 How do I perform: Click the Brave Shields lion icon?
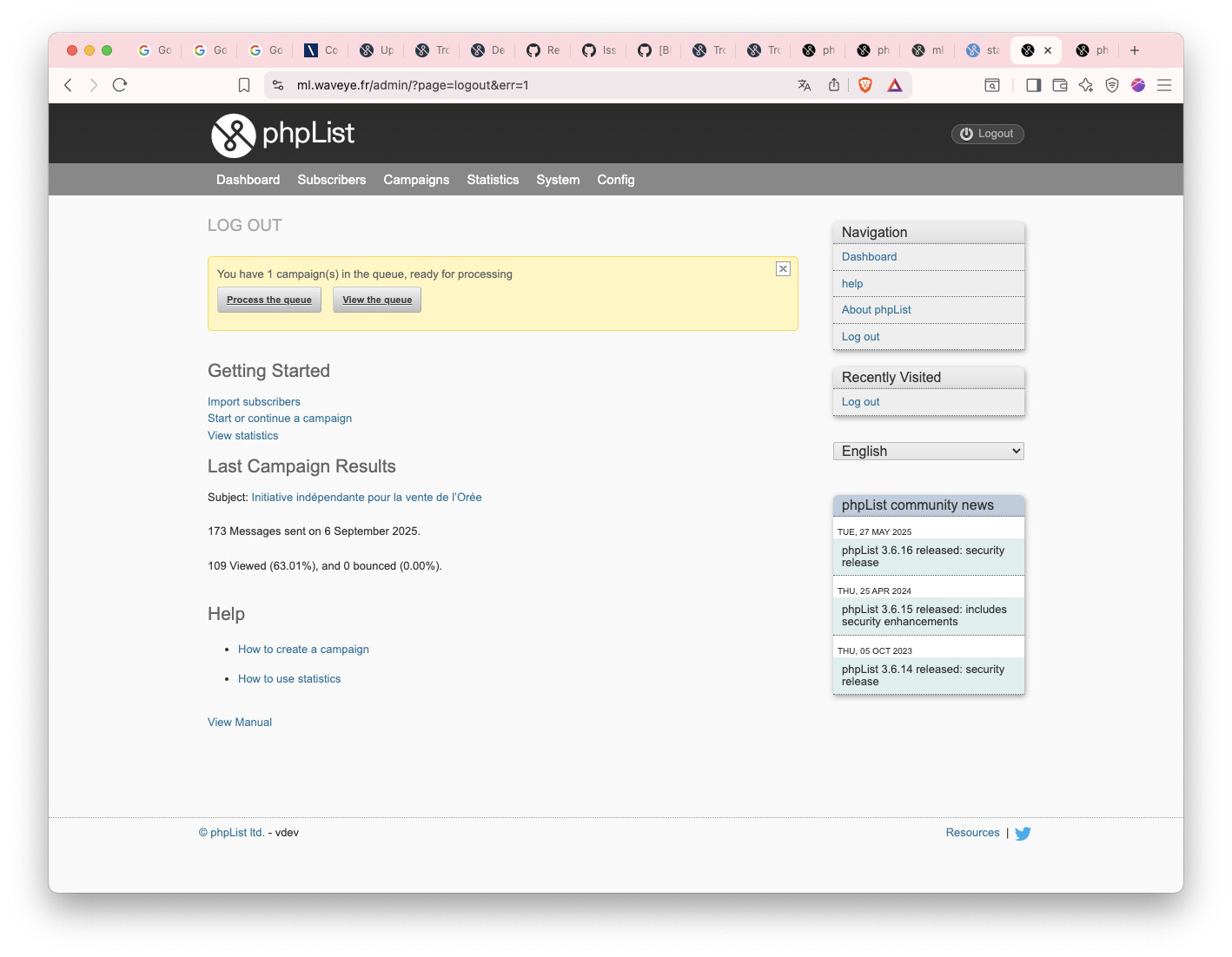pyautogui.click(x=865, y=85)
